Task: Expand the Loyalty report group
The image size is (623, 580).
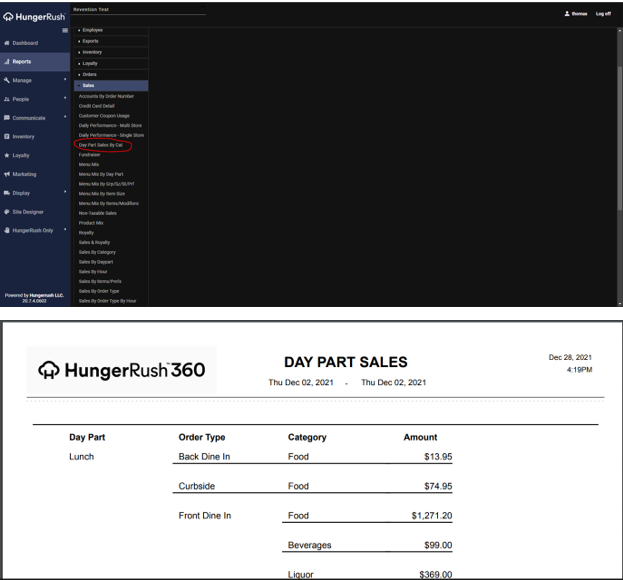Action: [x=111, y=64]
